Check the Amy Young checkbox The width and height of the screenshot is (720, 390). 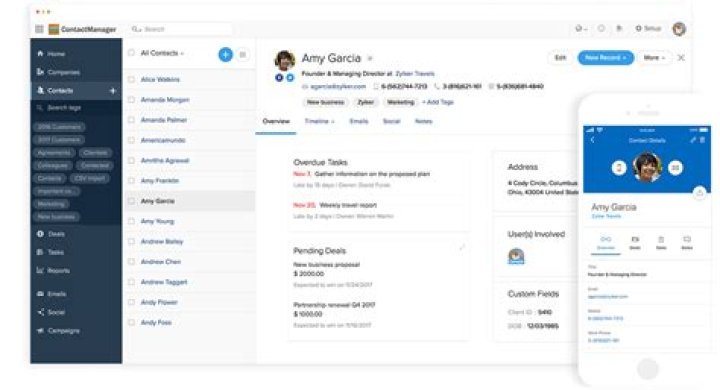[131, 221]
